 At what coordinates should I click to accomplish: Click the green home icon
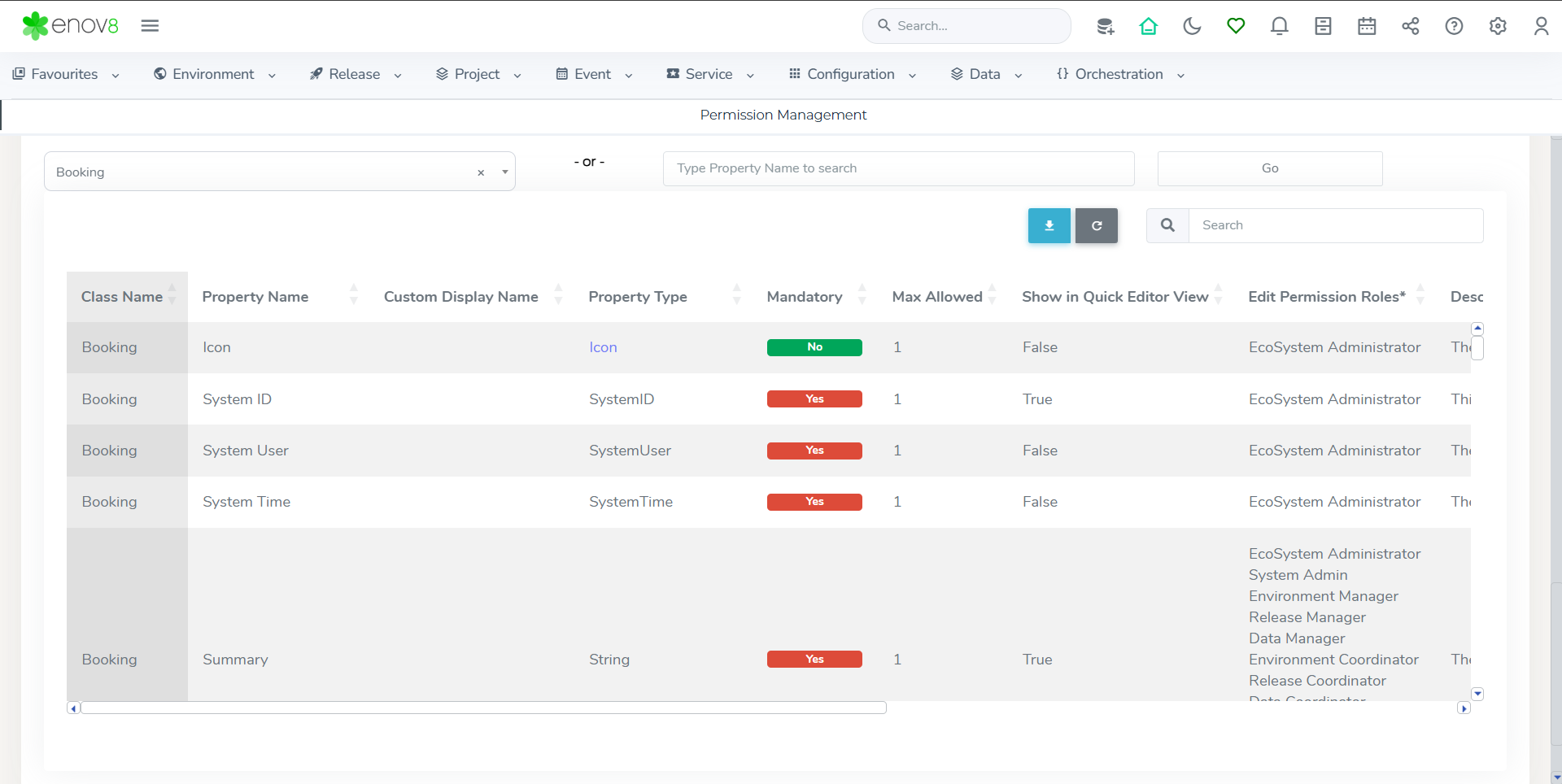(1148, 26)
